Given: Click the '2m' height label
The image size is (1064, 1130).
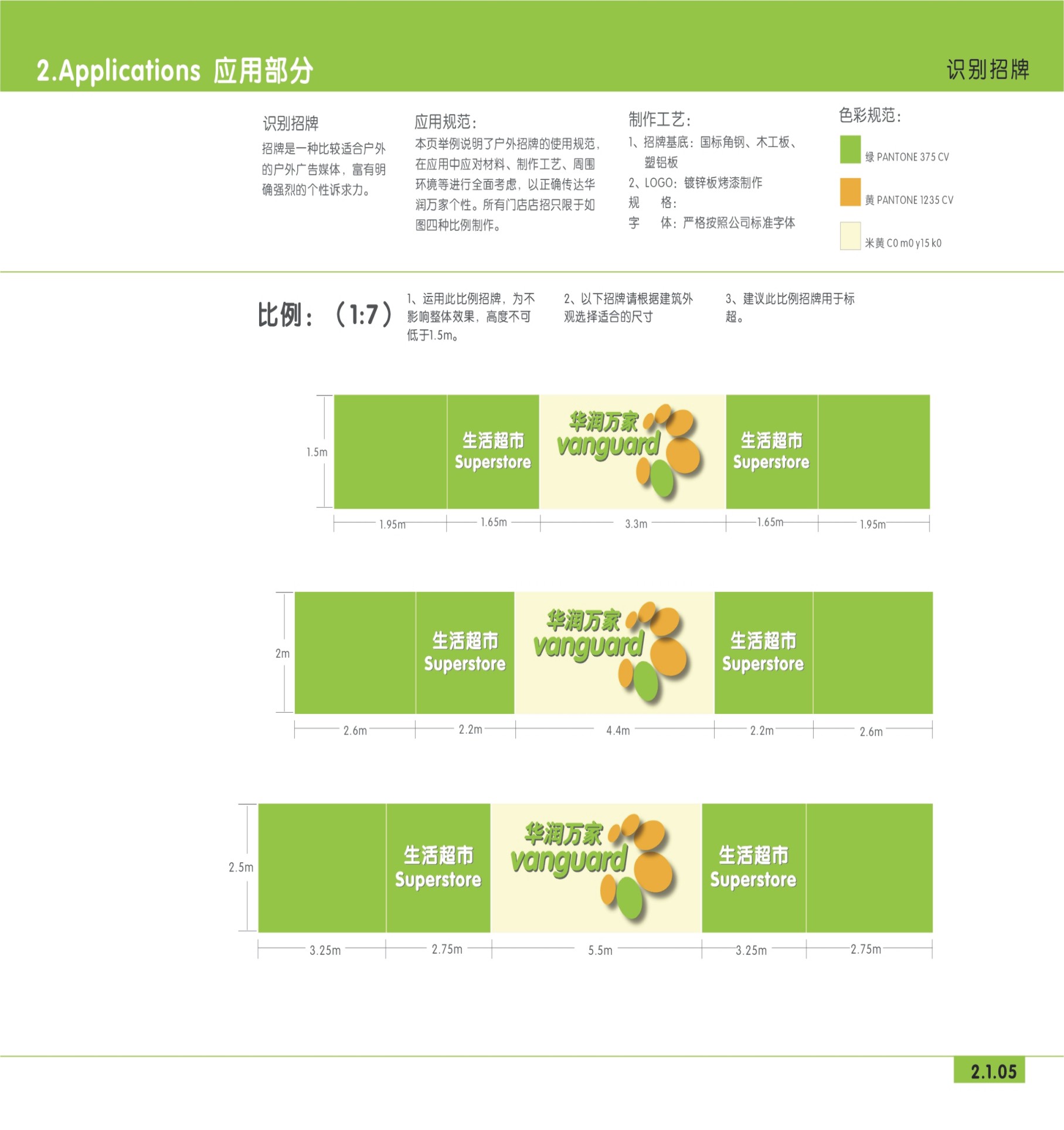Looking at the screenshot, I should click(283, 653).
